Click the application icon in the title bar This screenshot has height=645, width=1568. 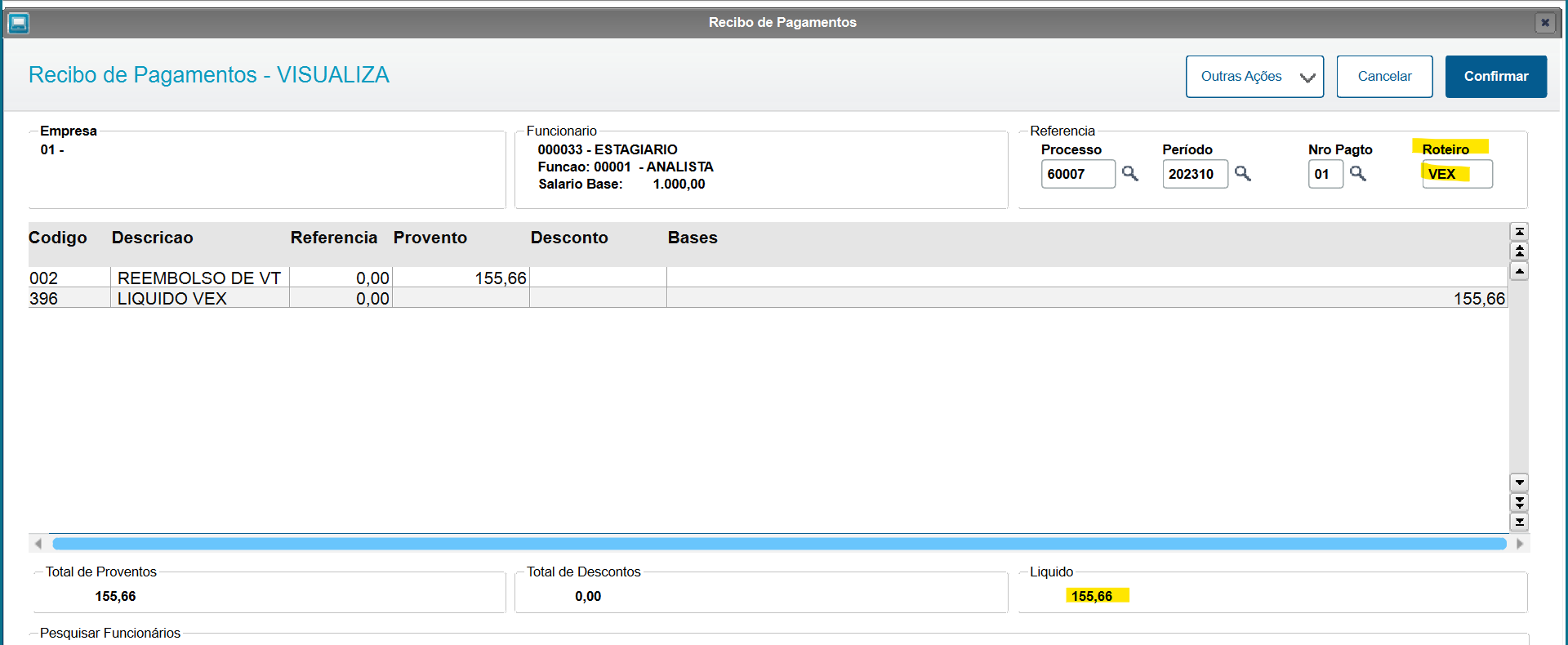[19, 23]
